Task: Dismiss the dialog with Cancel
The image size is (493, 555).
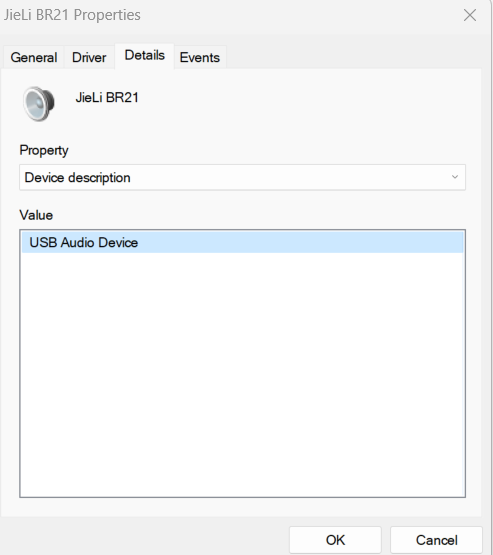Action: tap(436, 540)
